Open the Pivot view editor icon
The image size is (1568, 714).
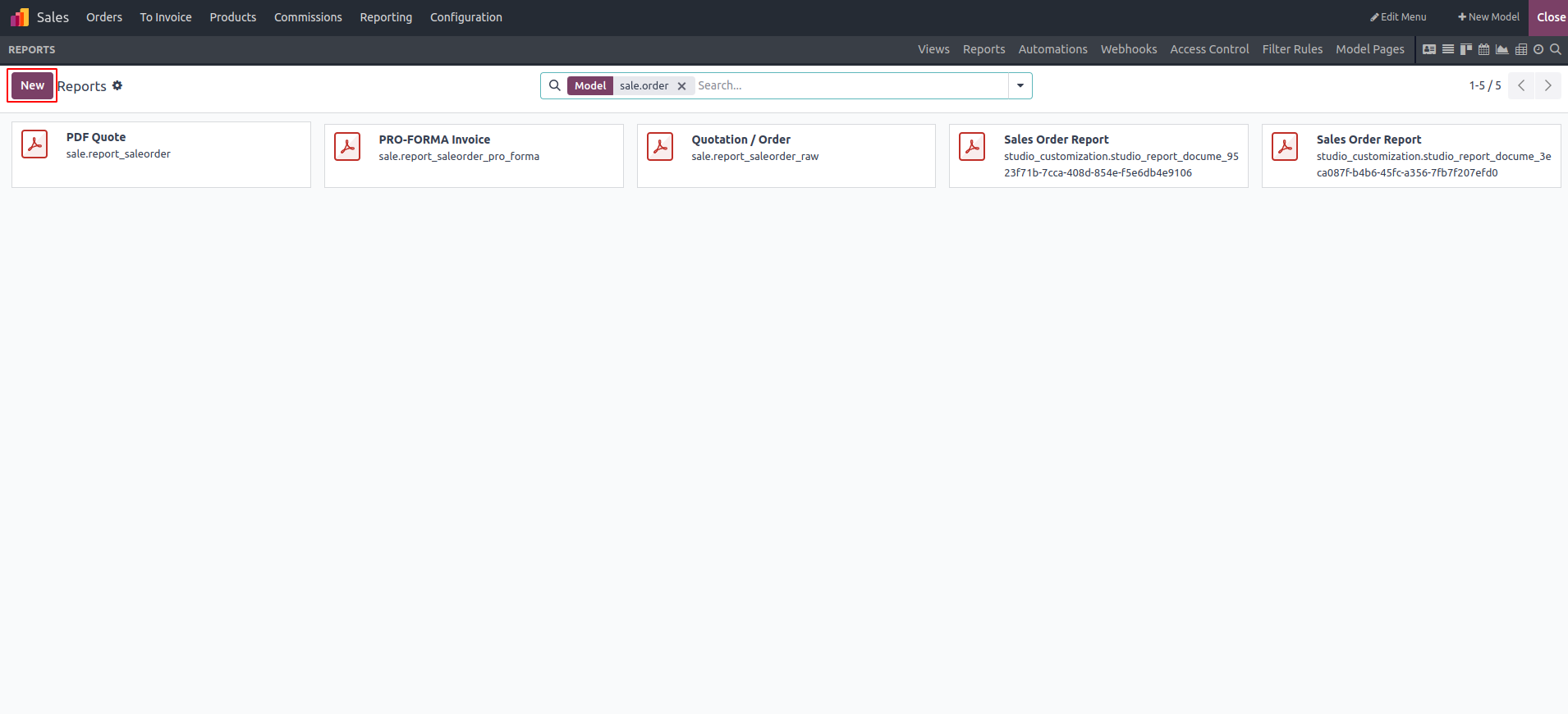pos(1521,49)
